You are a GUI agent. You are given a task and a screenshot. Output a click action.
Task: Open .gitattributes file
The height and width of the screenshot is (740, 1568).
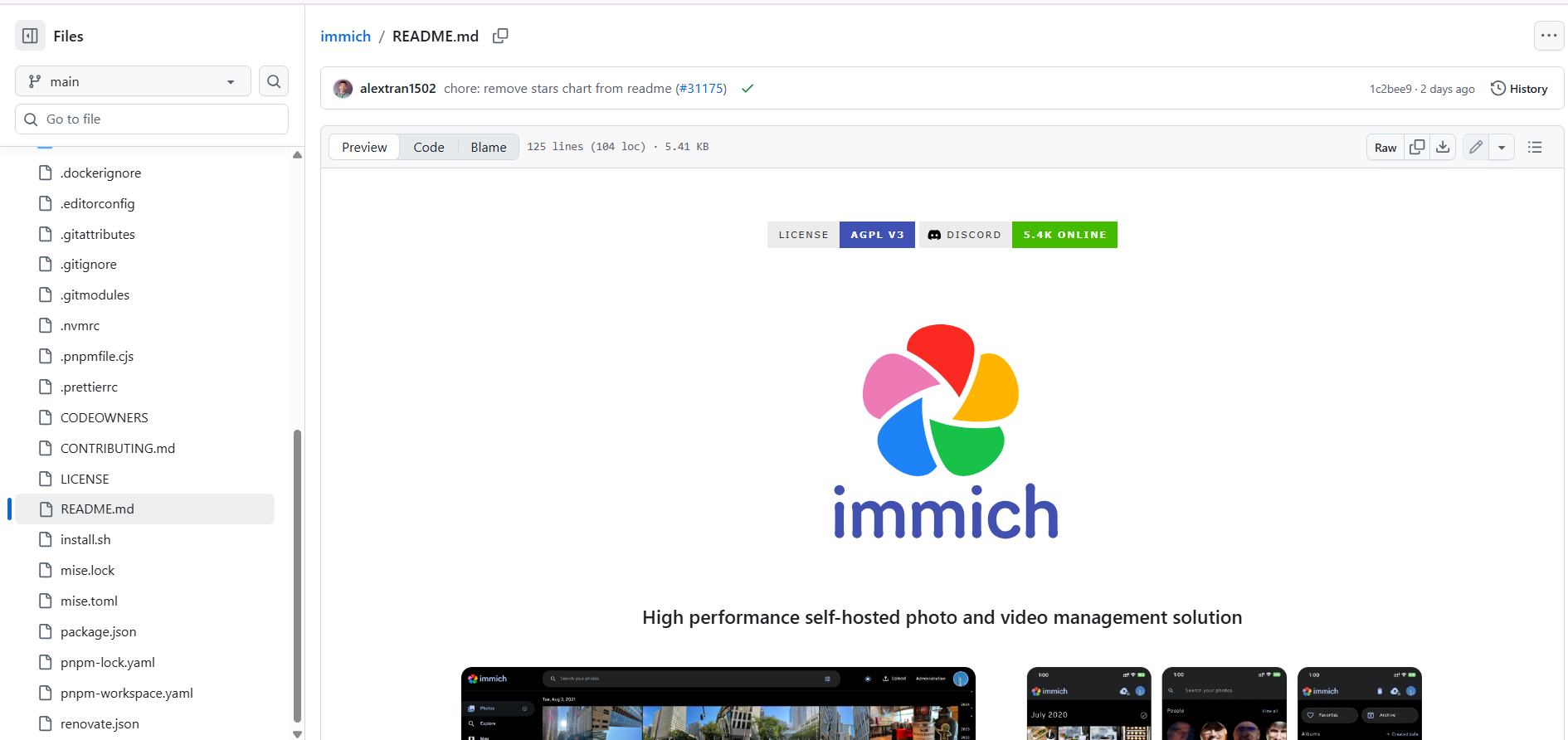pyautogui.click(x=97, y=234)
